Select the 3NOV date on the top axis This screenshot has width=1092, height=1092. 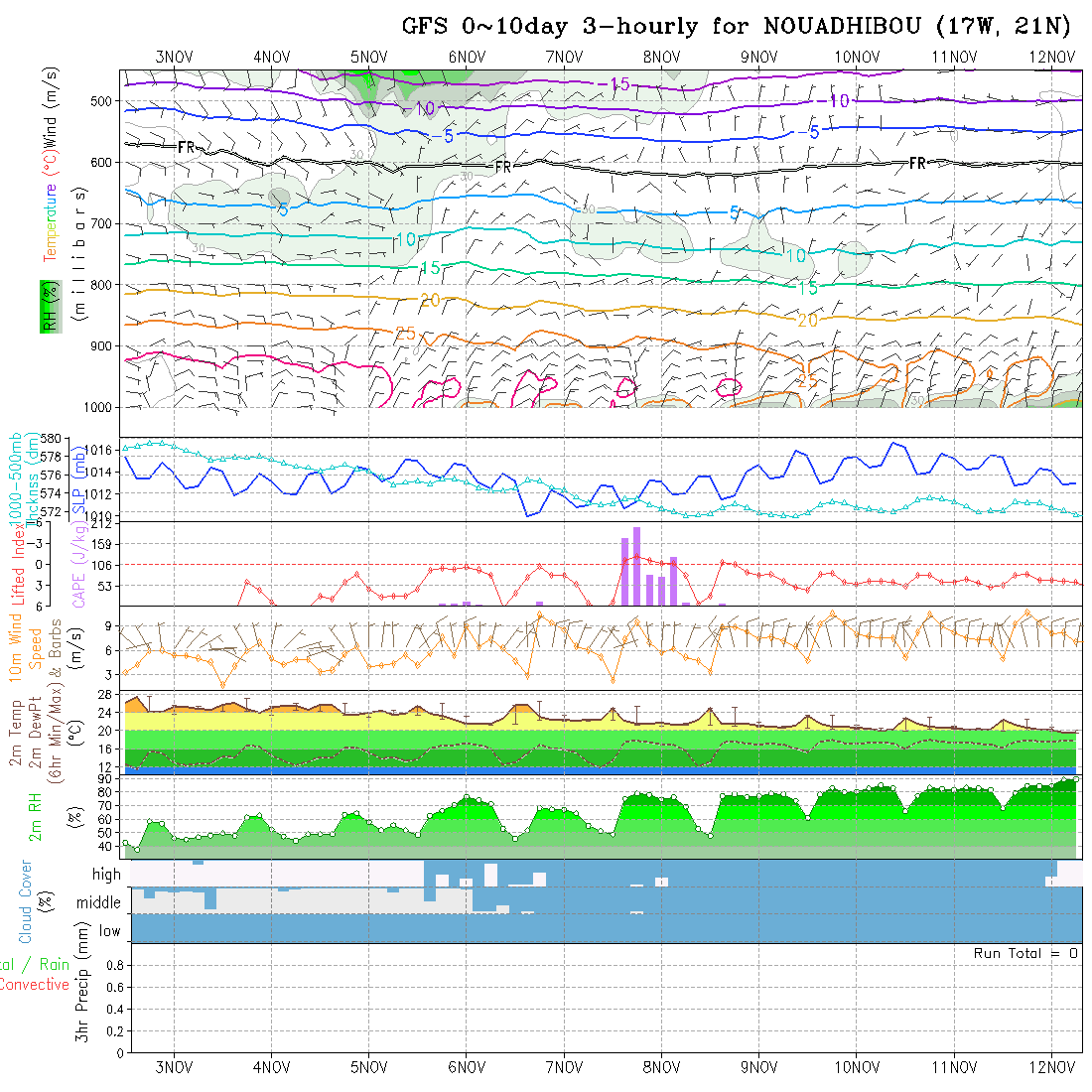tap(175, 57)
